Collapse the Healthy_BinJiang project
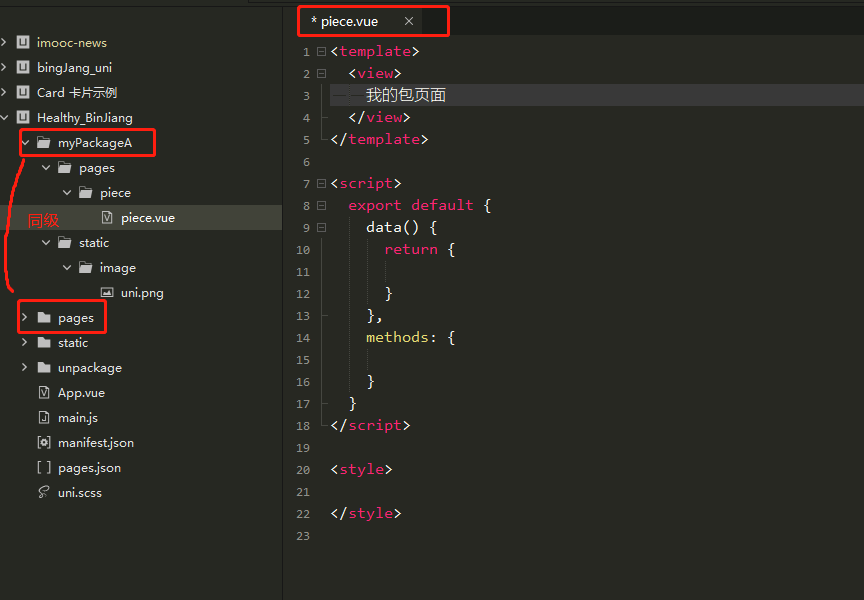Image resolution: width=864 pixels, height=600 pixels. click(4, 117)
